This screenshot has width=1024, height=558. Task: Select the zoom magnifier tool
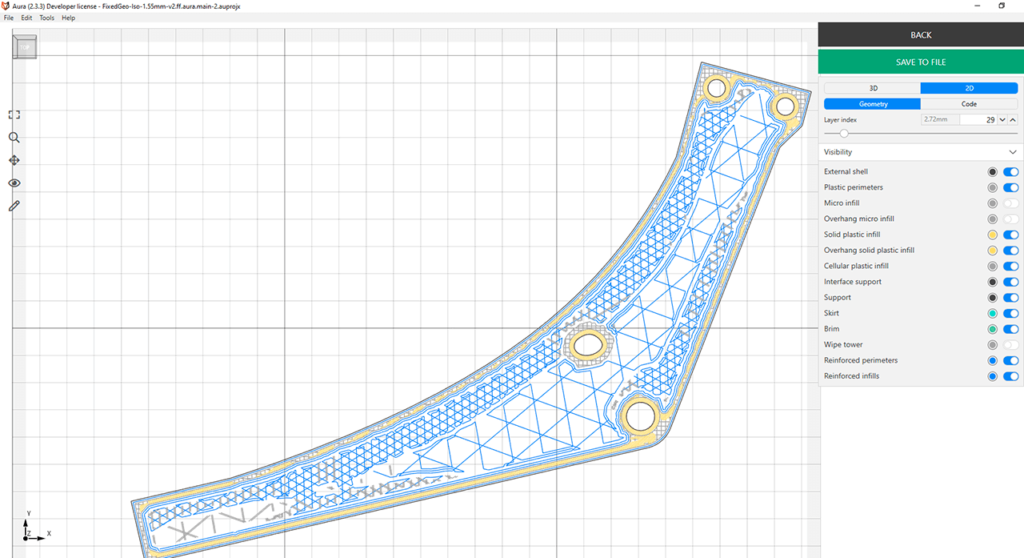[14, 138]
